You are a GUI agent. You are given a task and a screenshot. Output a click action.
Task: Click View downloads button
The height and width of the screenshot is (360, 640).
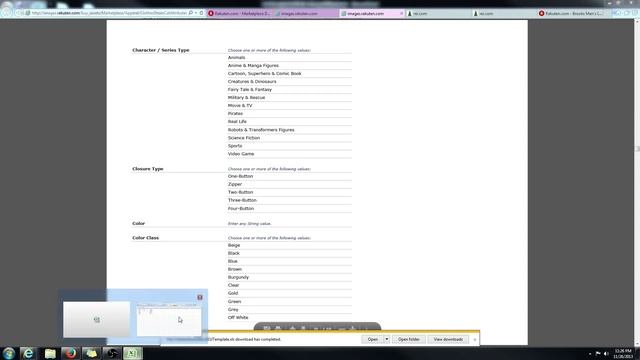tap(448, 339)
